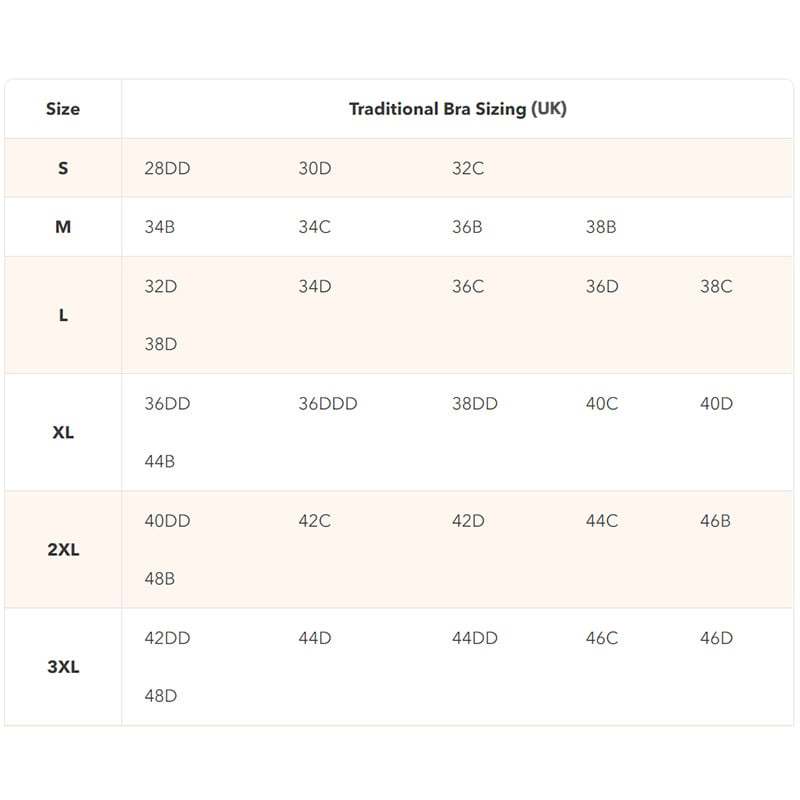Select the 3XL size row label
800x800 pixels.
[63, 666]
